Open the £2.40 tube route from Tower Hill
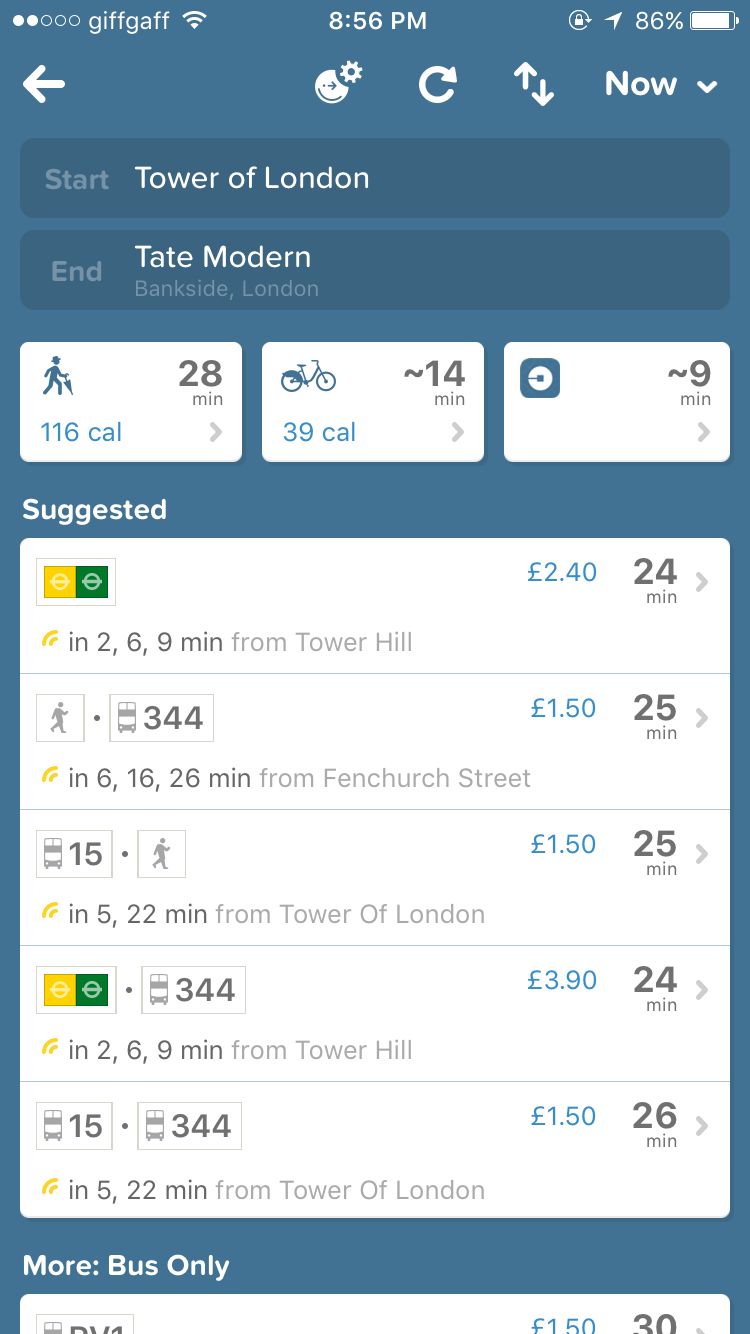This screenshot has width=750, height=1334. [375, 606]
